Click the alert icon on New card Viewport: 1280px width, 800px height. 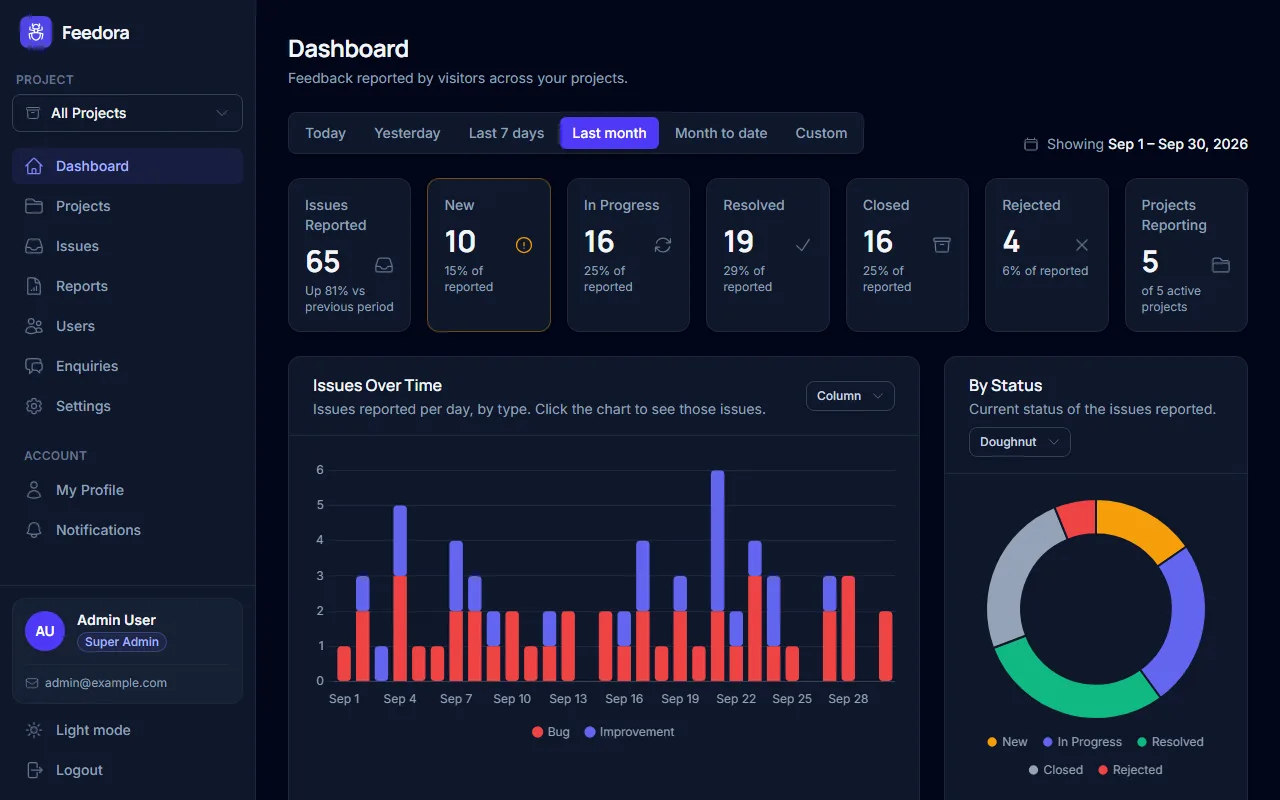point(524,245)
